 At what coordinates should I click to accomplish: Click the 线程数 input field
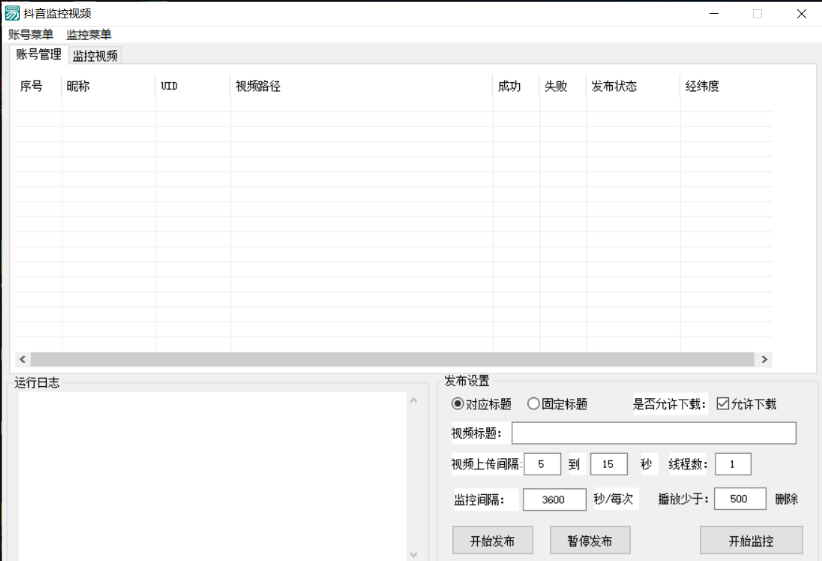coord(732,464)
